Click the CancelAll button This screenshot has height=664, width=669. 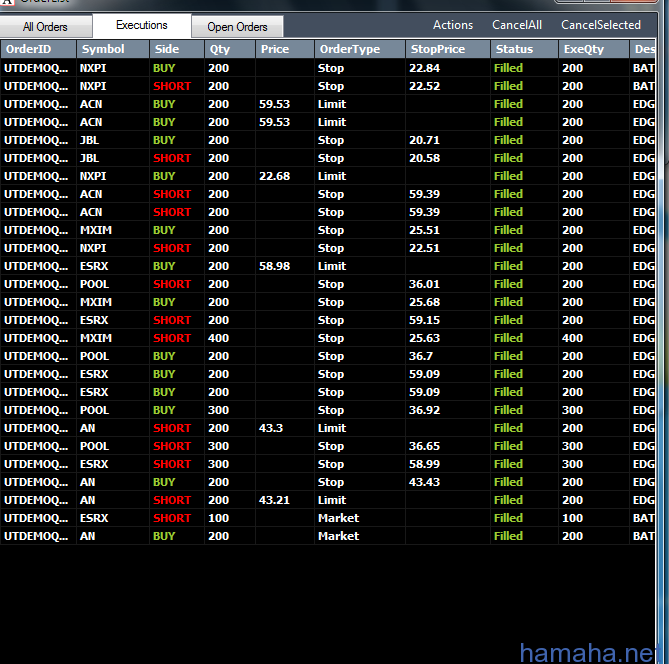tap(517, 25)
